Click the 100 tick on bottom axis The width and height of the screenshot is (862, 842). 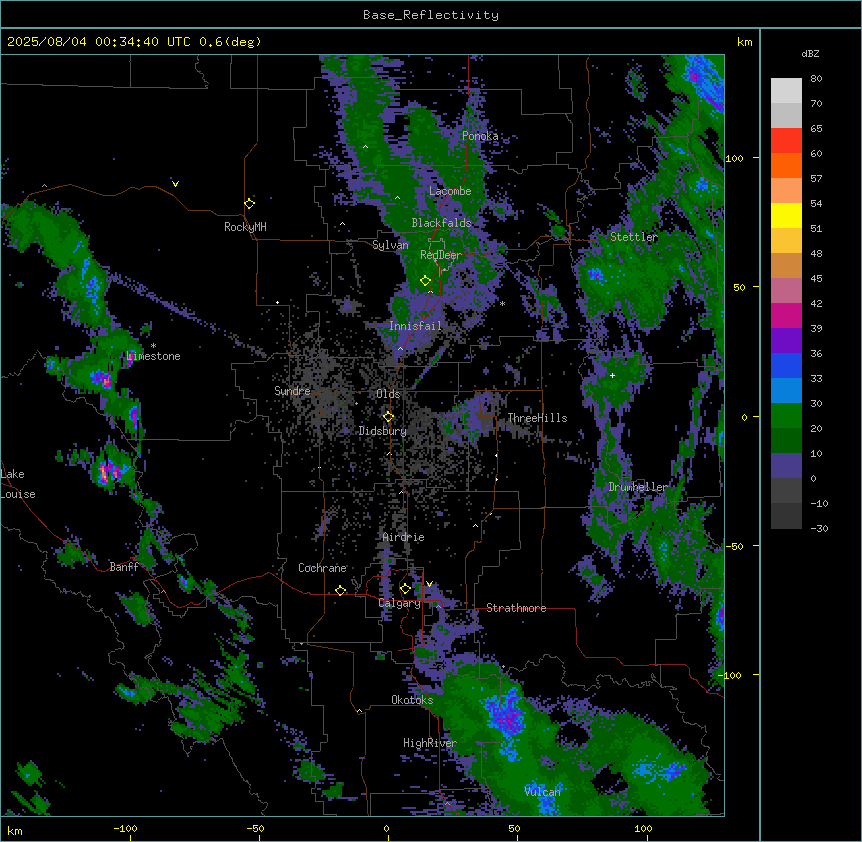643,828
